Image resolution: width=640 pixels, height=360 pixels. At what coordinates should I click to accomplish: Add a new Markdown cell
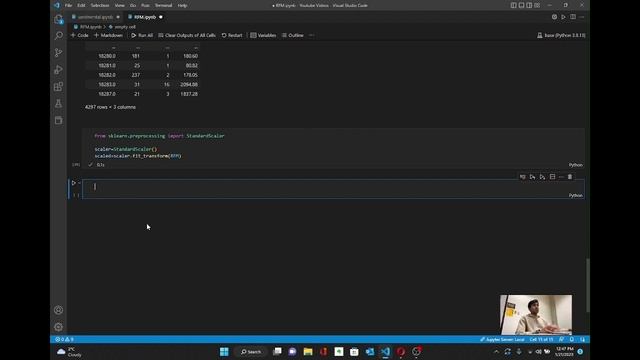108,36
